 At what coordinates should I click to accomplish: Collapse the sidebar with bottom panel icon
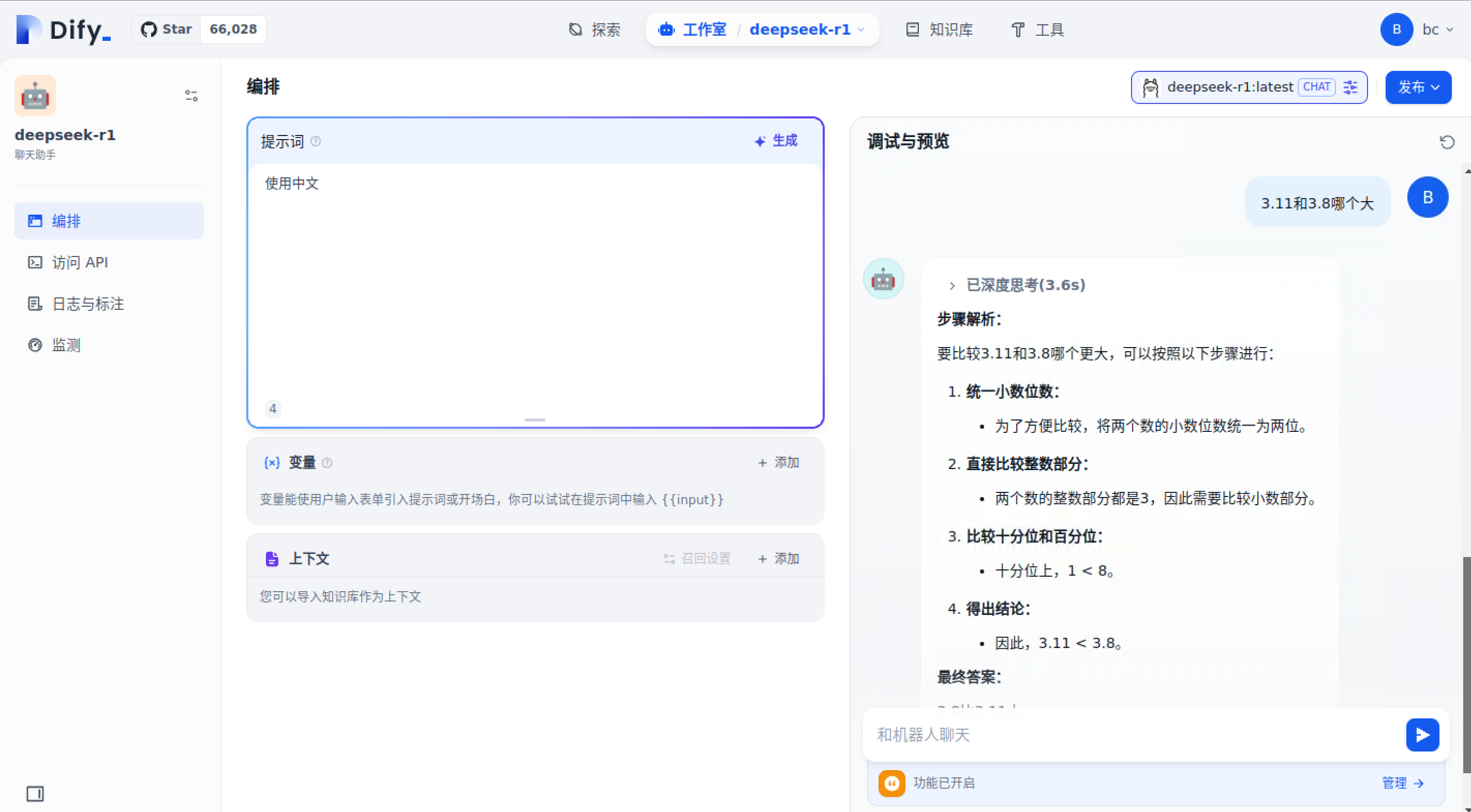click(x=35, y=793)
